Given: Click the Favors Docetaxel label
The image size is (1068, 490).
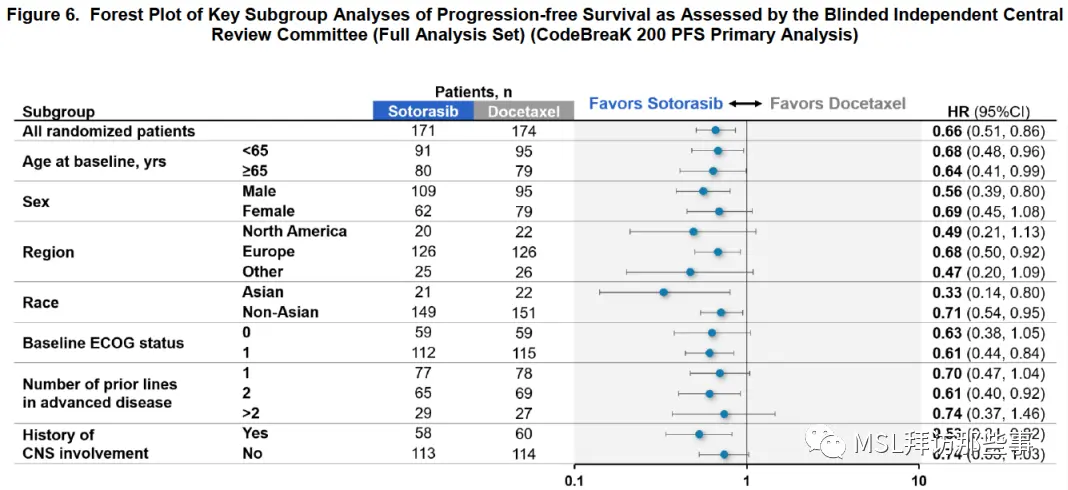Looking at the screenshot, I should point(837,103).
